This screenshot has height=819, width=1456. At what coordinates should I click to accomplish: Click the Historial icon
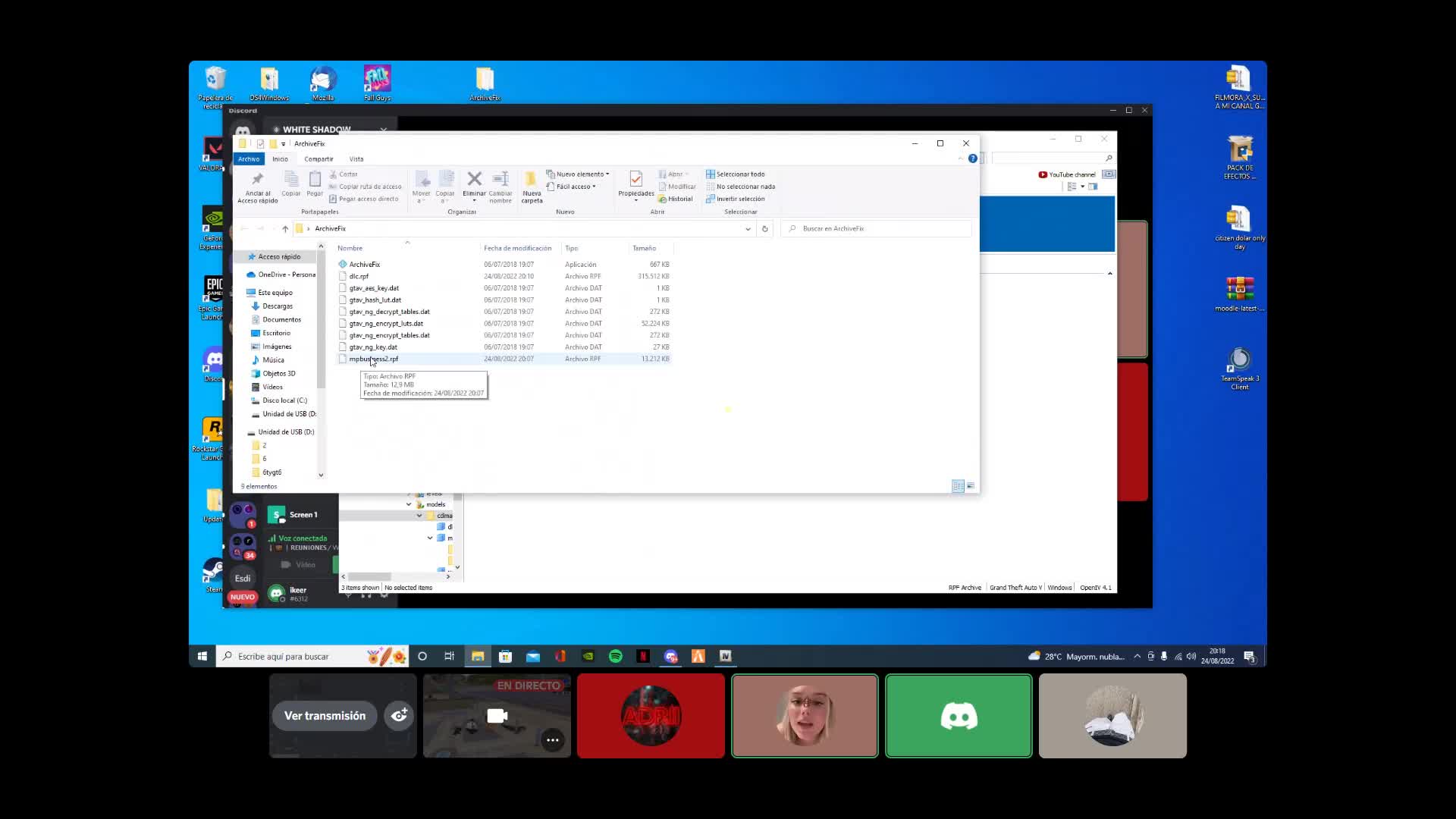coord(676,199)
